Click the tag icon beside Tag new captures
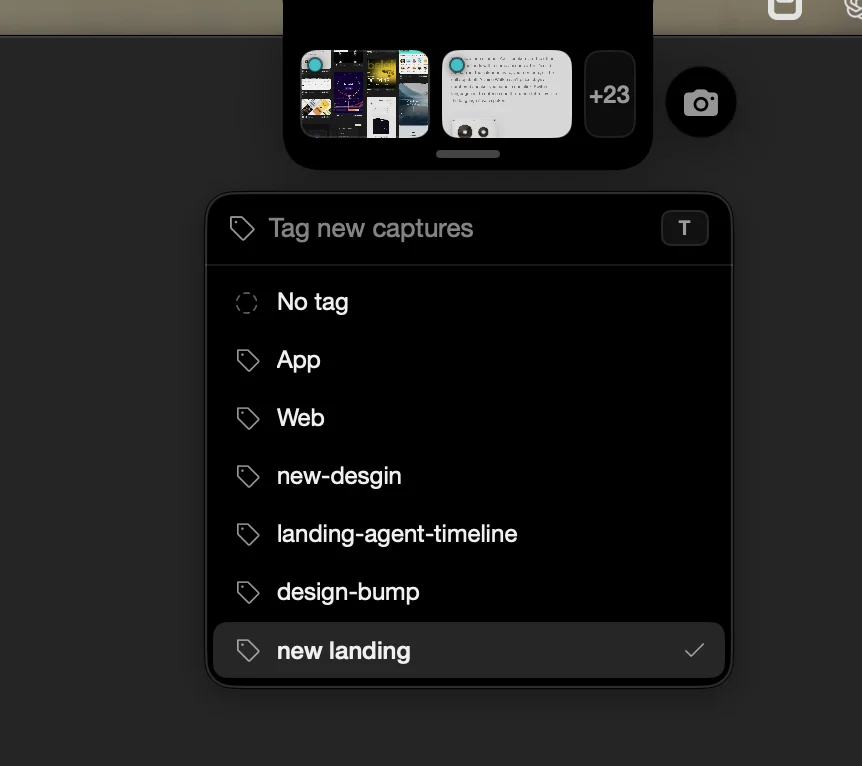 (242, 228)
